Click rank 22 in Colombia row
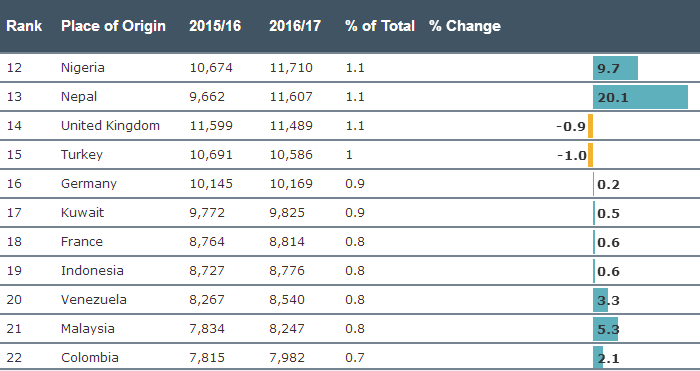 [14, 358]
